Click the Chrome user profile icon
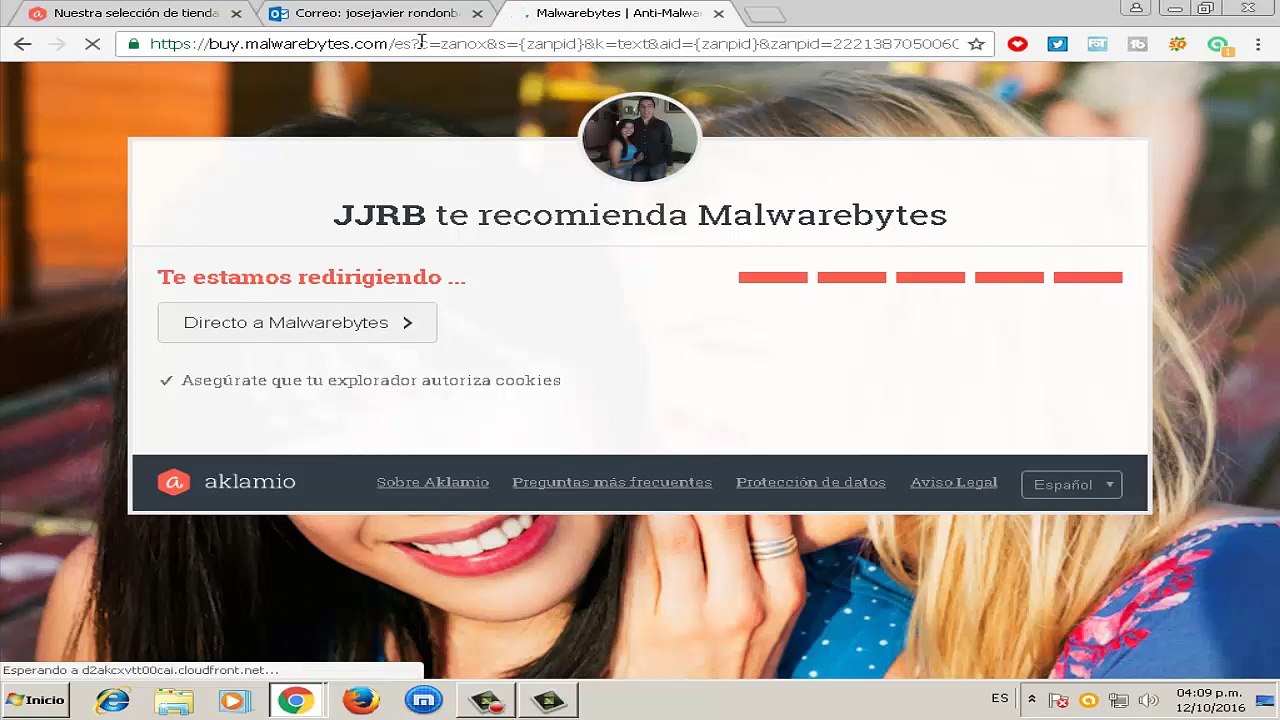 (x=1136, y=8)
